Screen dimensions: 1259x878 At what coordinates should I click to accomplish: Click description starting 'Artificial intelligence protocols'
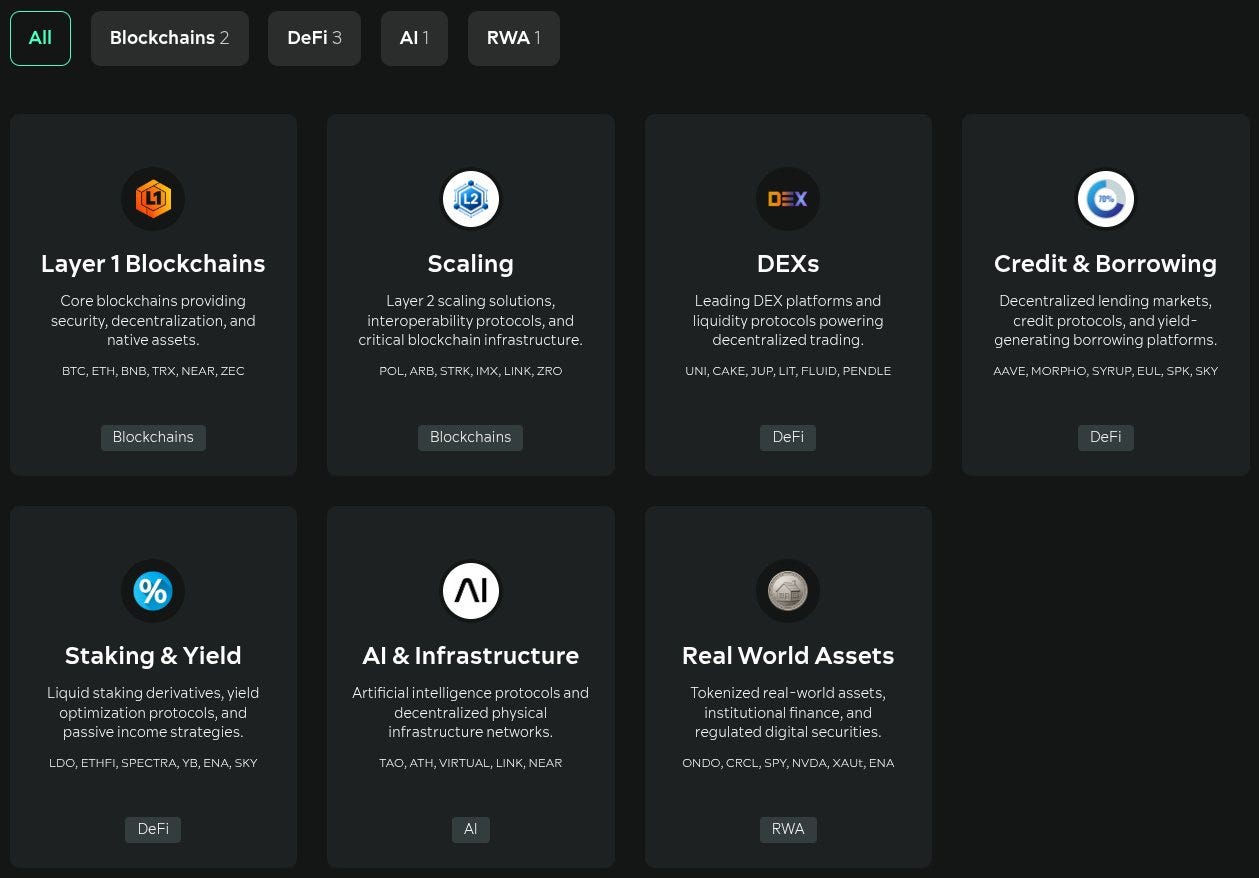click(x=470, y=713)
